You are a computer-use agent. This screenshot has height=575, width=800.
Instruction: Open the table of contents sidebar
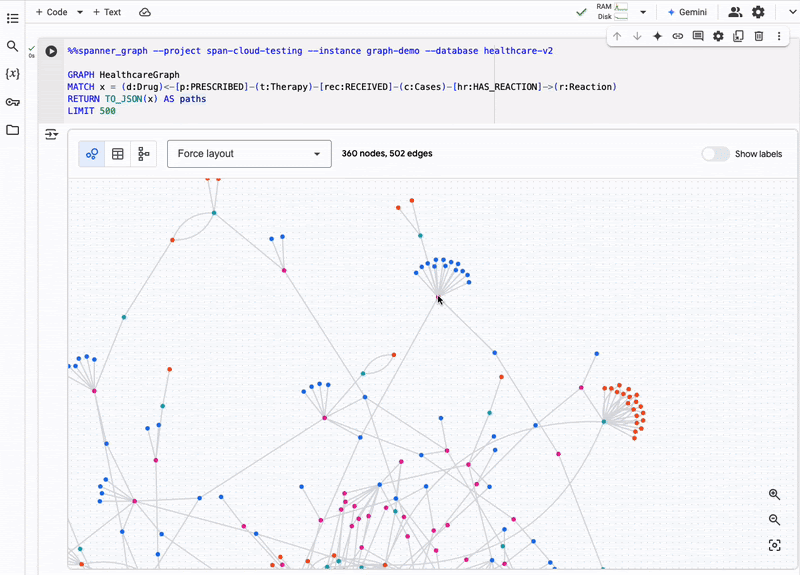click(x=13, y=19)
